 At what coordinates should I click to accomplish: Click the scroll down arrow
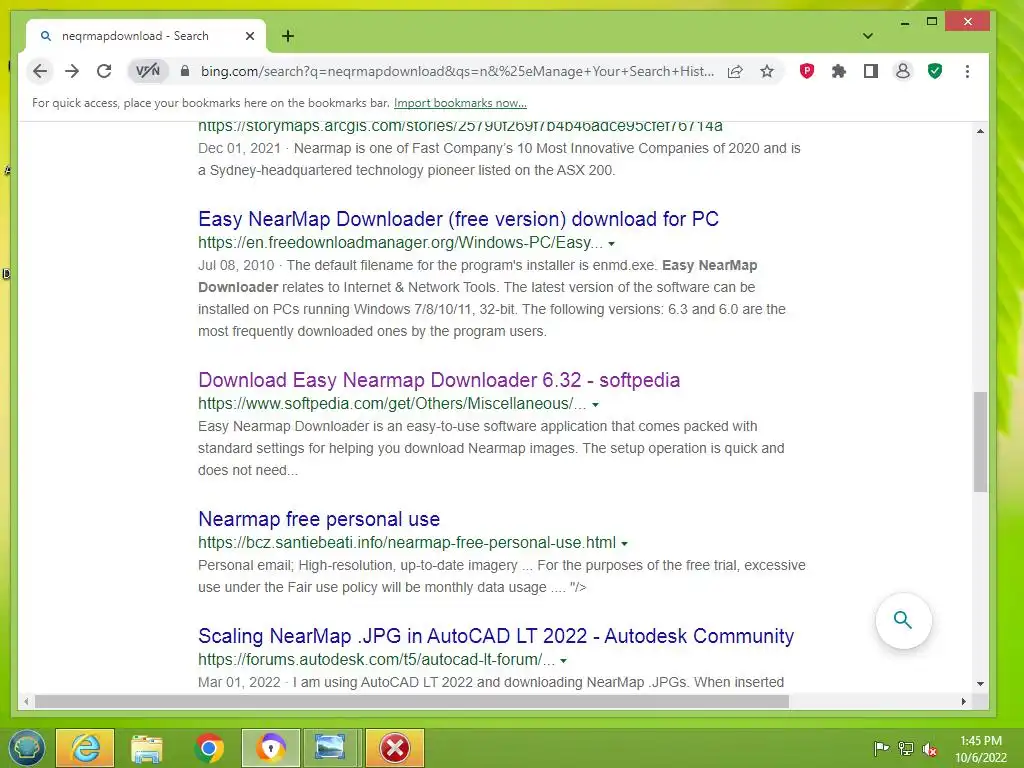[x=980, y=683]
